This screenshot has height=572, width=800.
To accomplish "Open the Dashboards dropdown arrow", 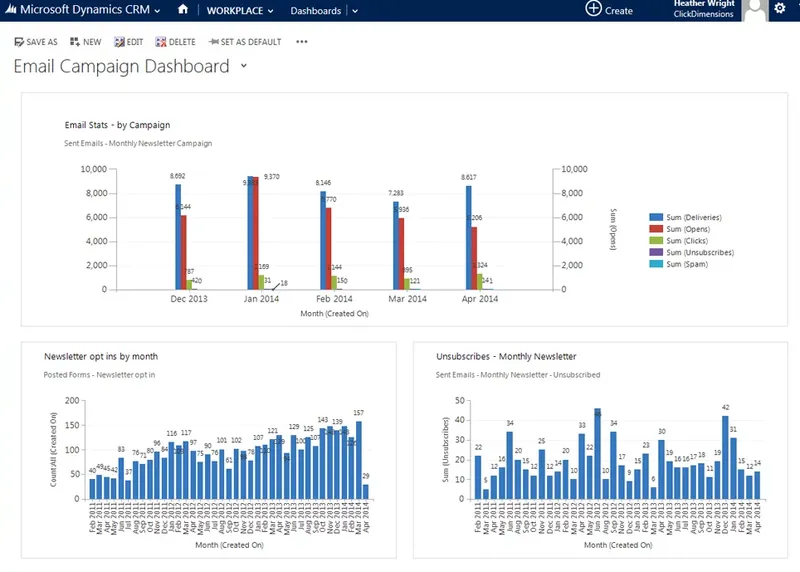I will tap(355, 11).
